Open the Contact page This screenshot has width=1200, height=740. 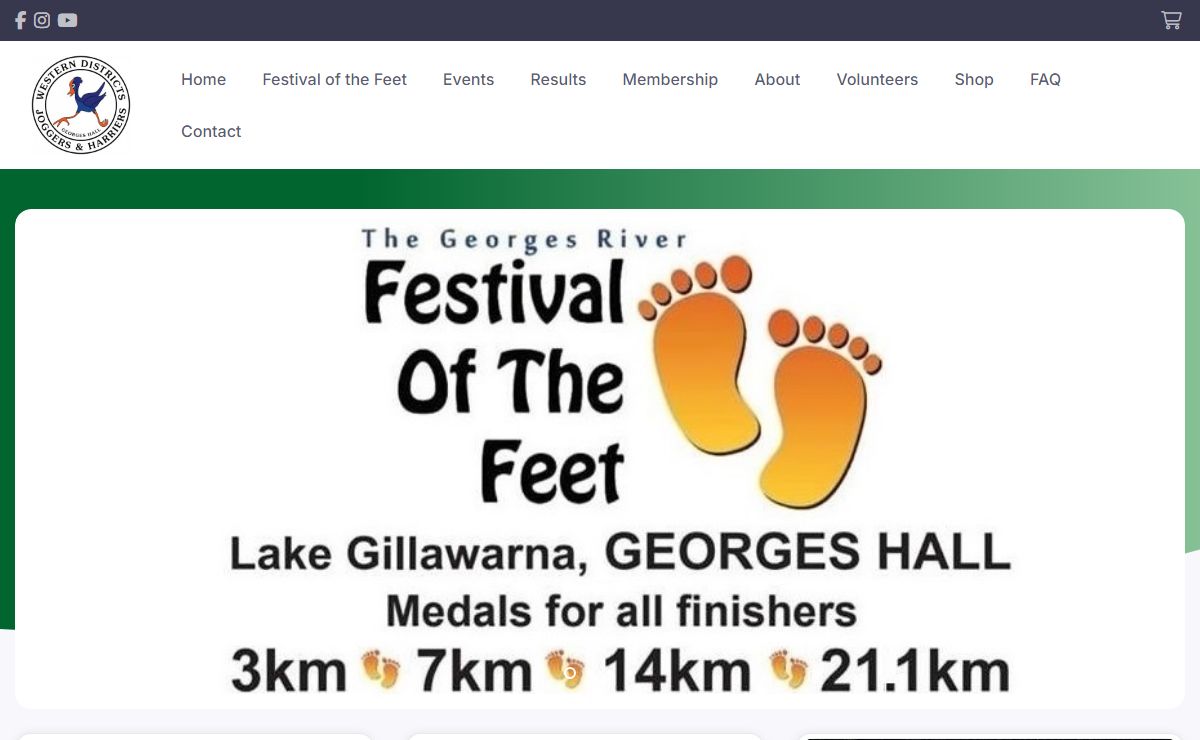pyautogui.click(x=211, y=131)
